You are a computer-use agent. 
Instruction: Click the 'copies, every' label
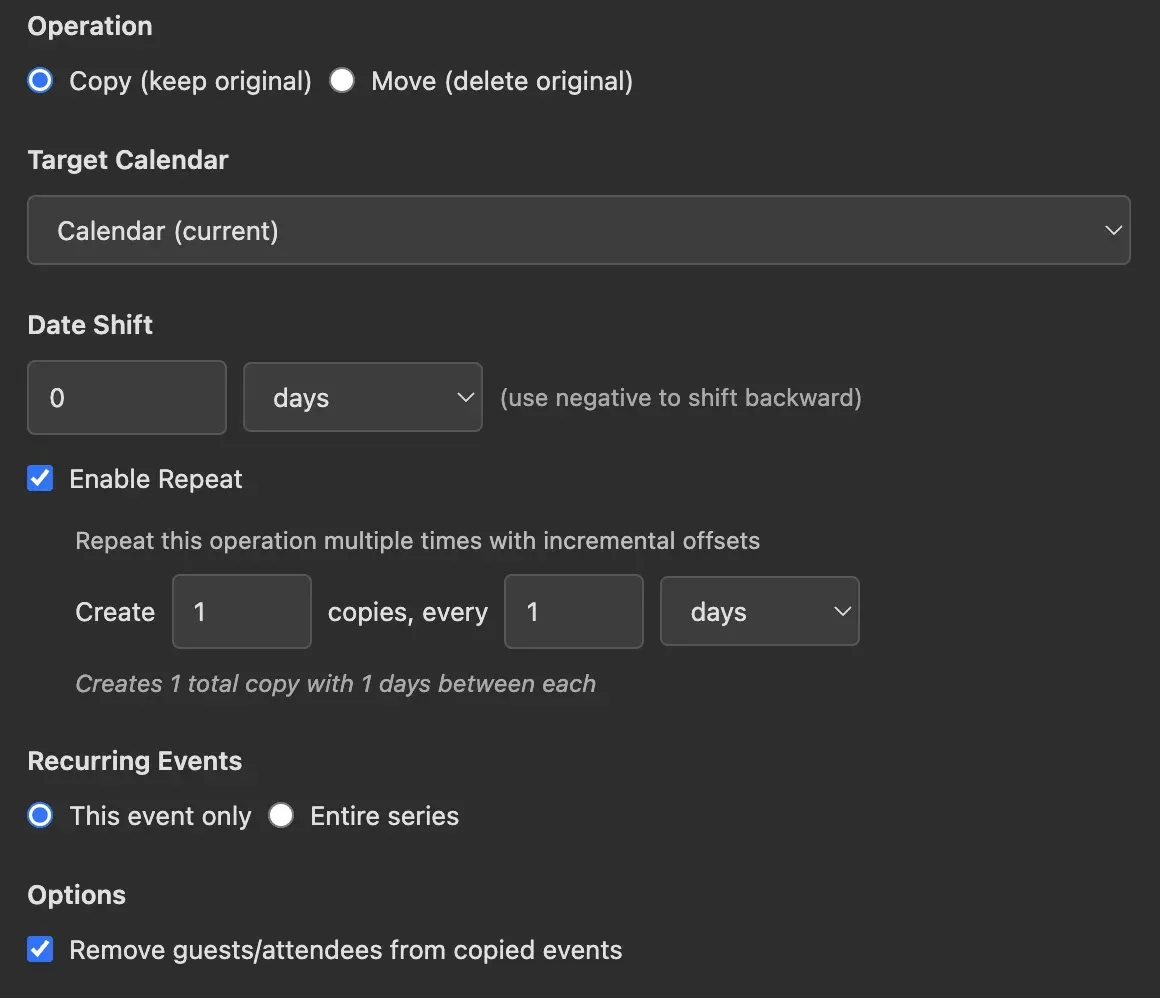coord(408,613)
